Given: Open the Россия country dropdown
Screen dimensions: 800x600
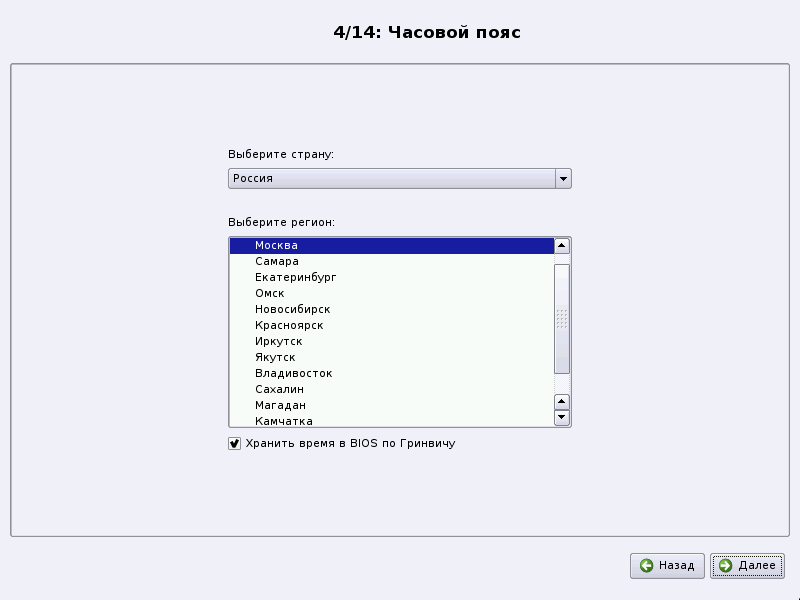Looking at the screenshot, I should (x=563, y=179).
